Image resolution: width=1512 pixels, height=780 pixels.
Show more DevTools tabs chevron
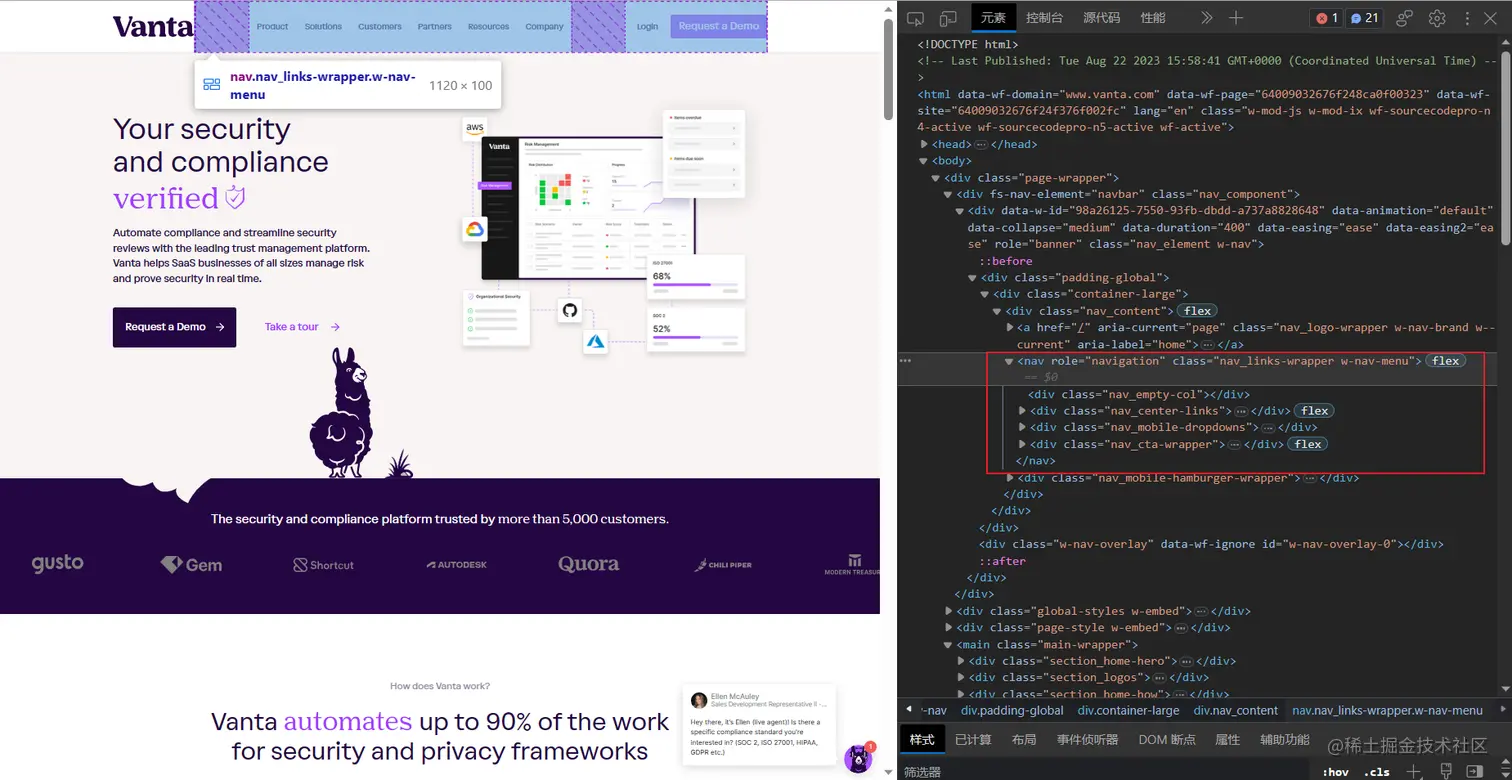(1206, 18)
